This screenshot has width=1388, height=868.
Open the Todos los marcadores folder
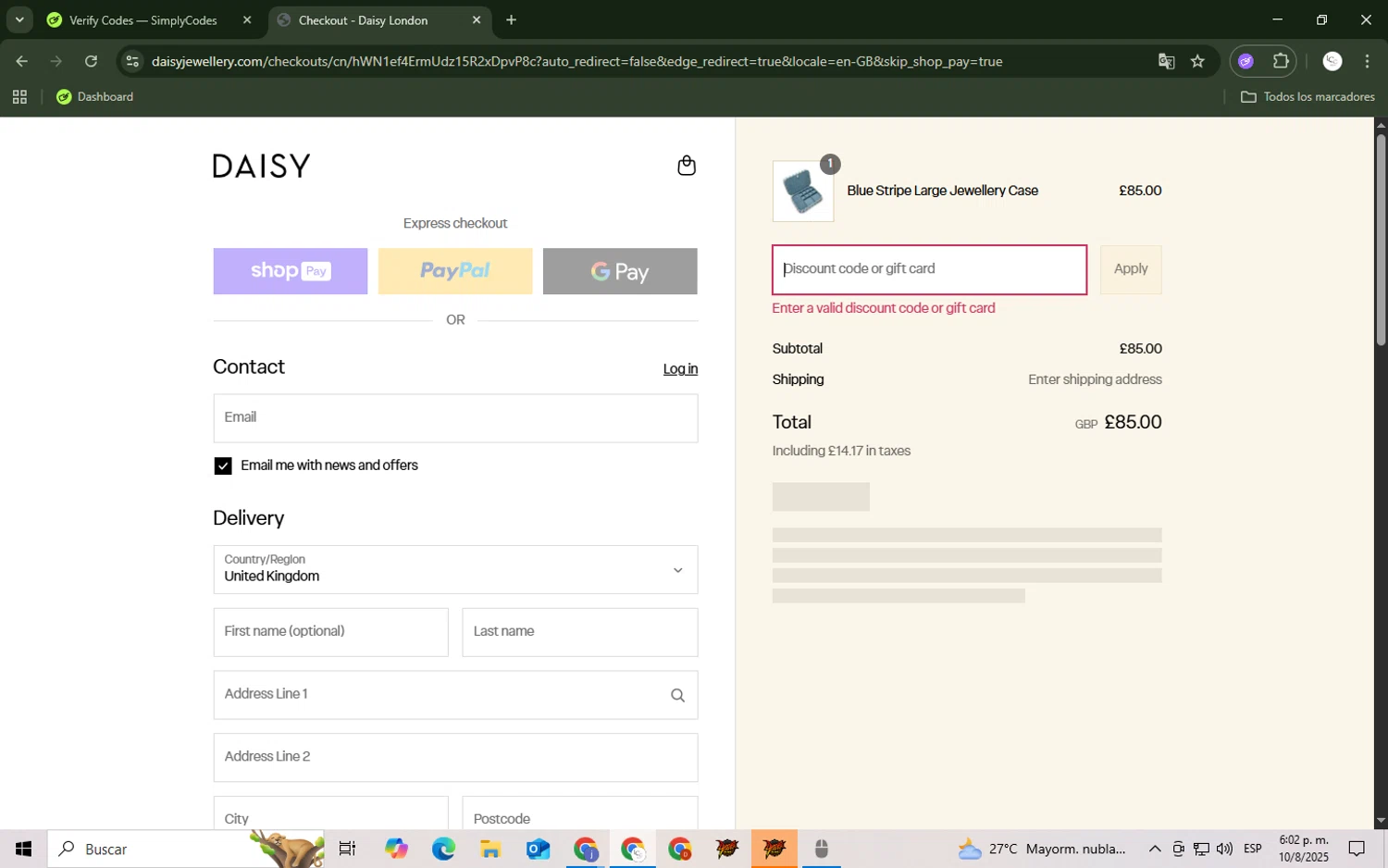(1307, 96)
